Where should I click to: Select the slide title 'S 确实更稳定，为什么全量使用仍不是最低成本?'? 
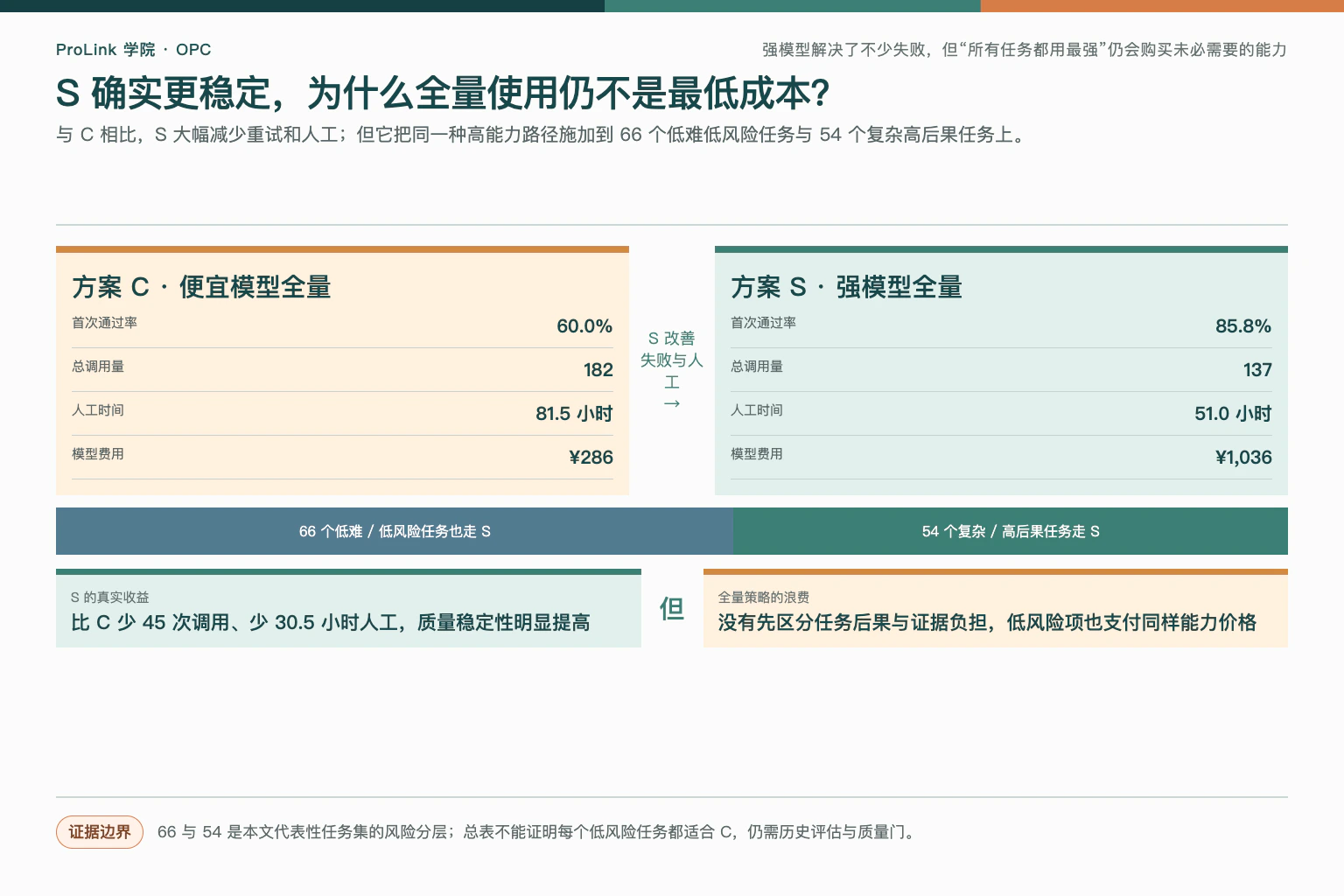(x=443, y=94)
